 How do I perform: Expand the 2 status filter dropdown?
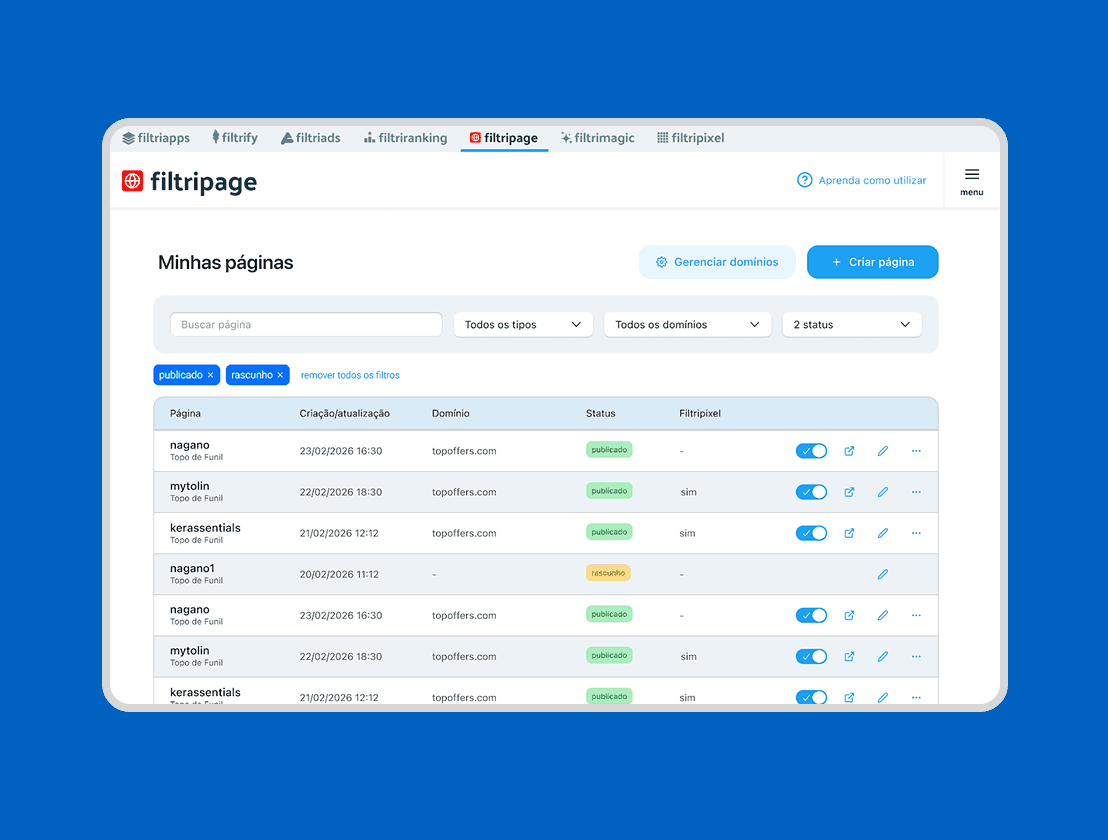click(x=851, y=324)
